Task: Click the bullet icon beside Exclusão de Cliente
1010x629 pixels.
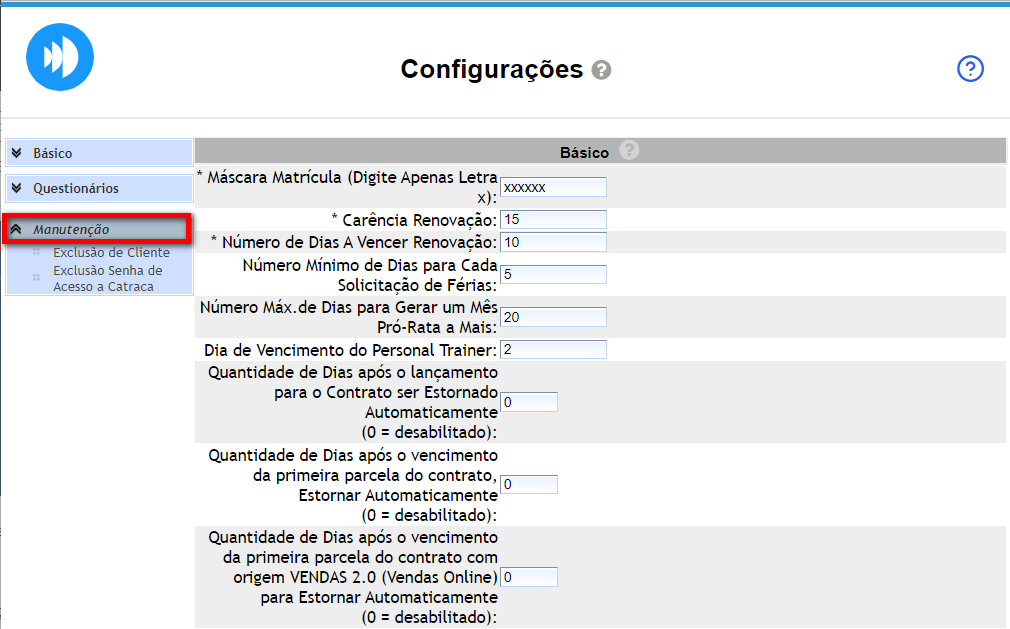Action: (37, 253)
